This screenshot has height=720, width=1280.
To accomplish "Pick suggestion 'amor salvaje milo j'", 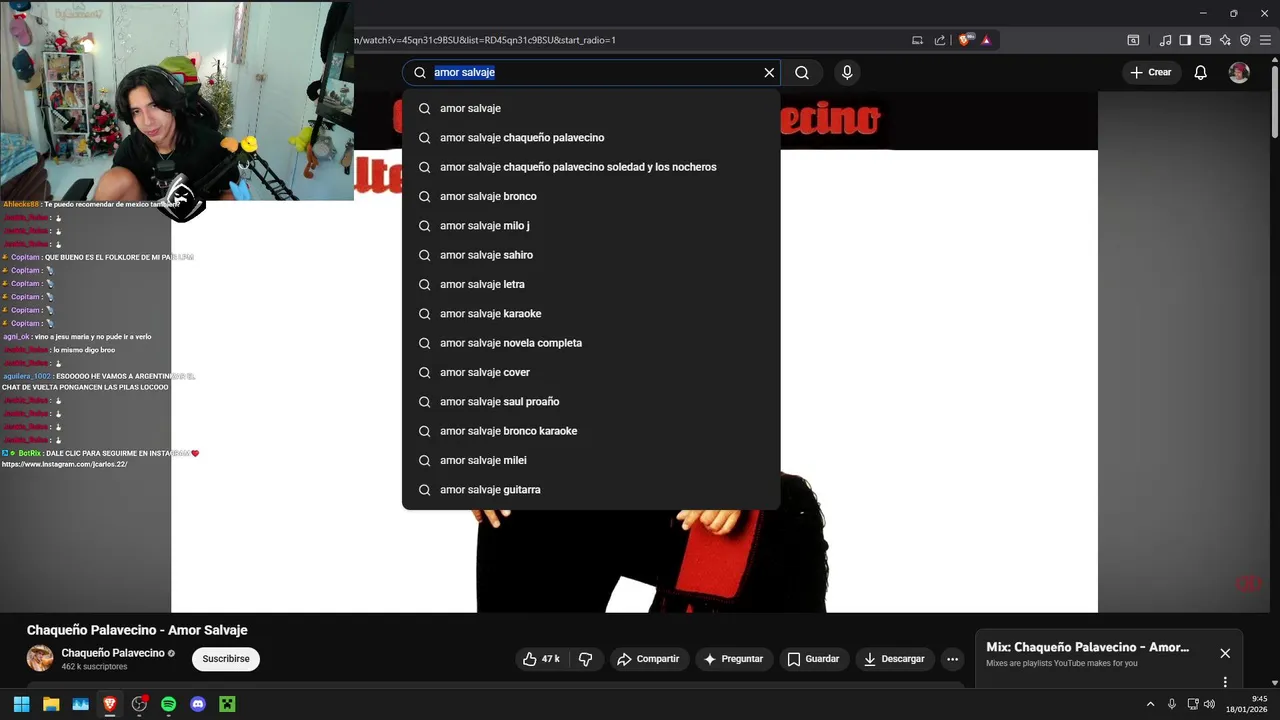I will [x=591, y=225].
